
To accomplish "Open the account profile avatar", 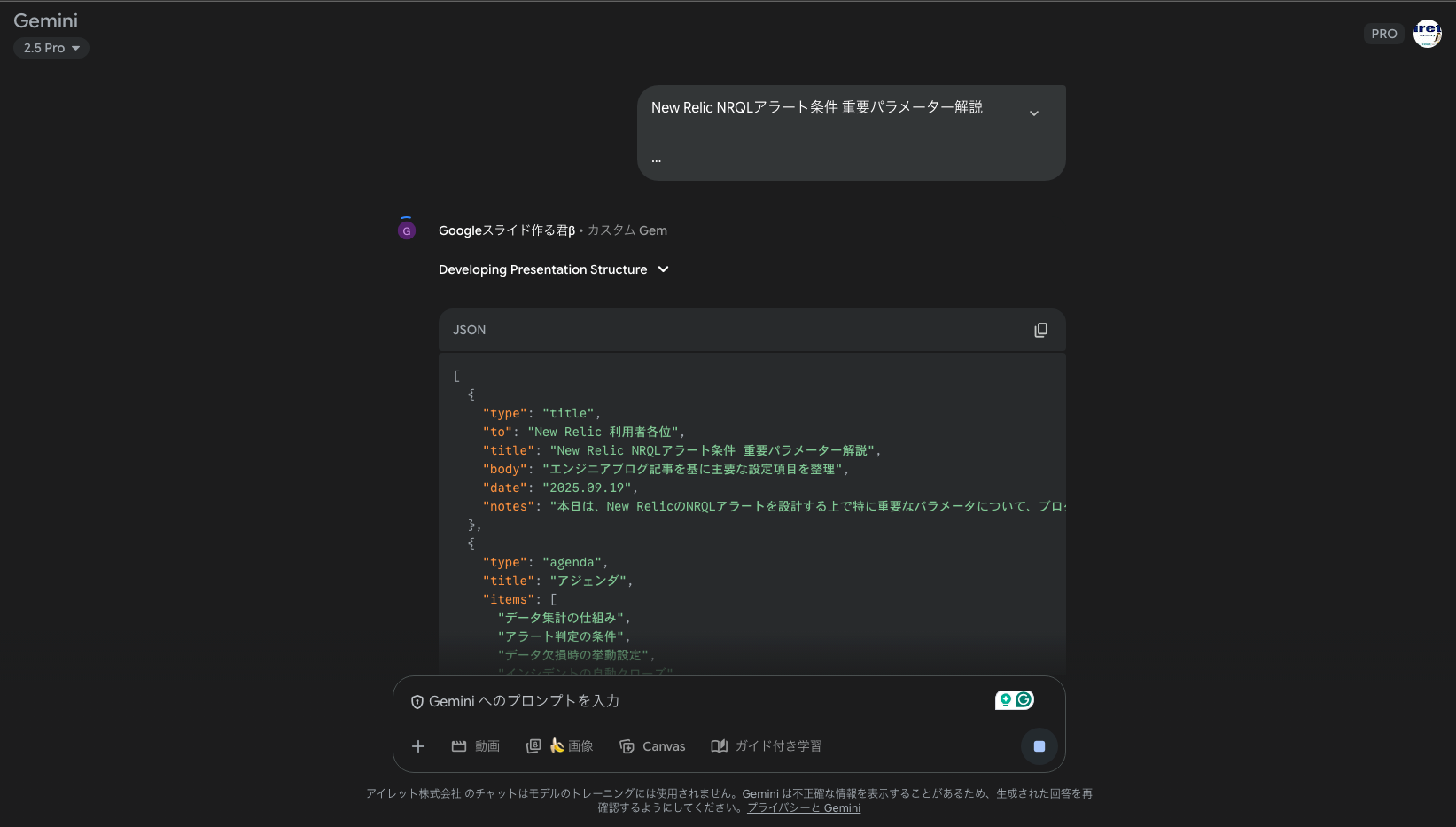I will [x=1427, y=34].
